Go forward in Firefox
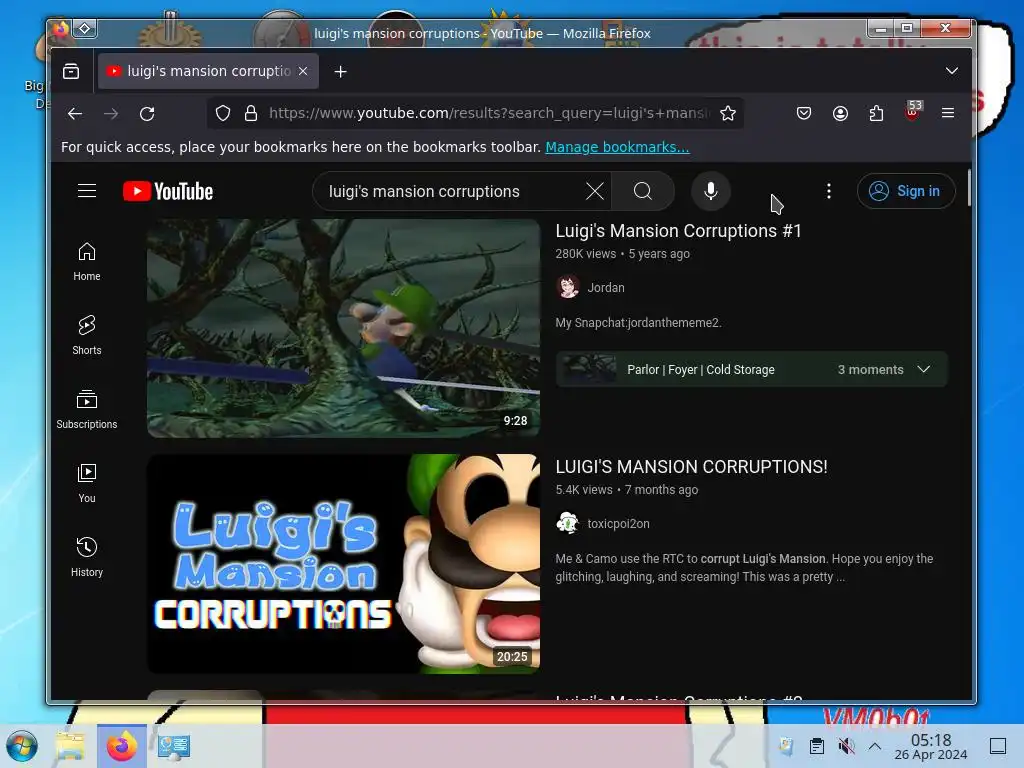 click(x=111, y=114)
